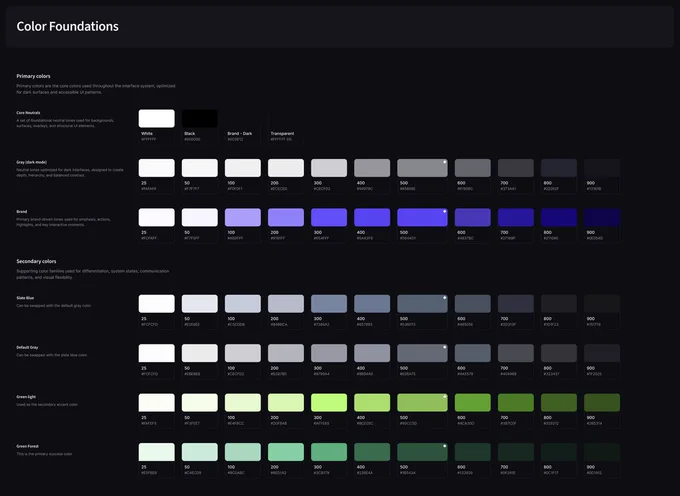Click the Brand 50 swatch

[x=199, y=217]
